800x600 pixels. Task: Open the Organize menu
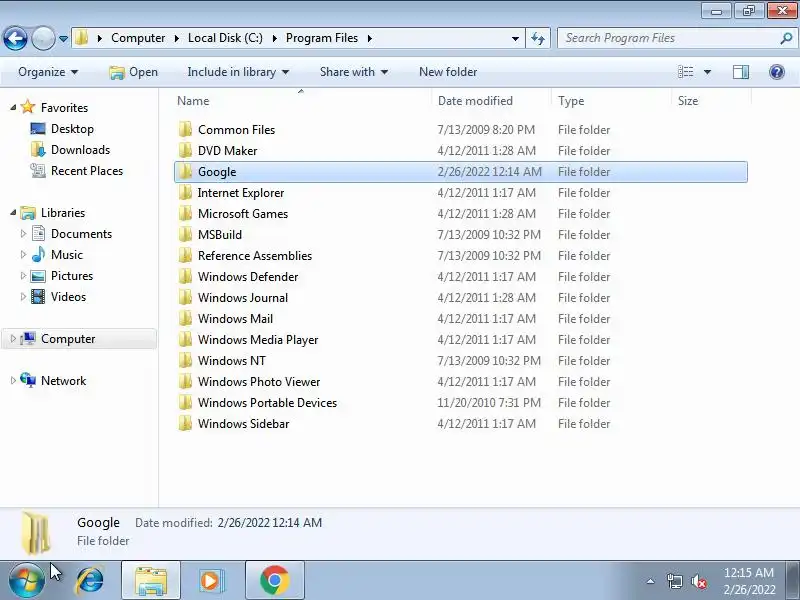pos(48,72)
